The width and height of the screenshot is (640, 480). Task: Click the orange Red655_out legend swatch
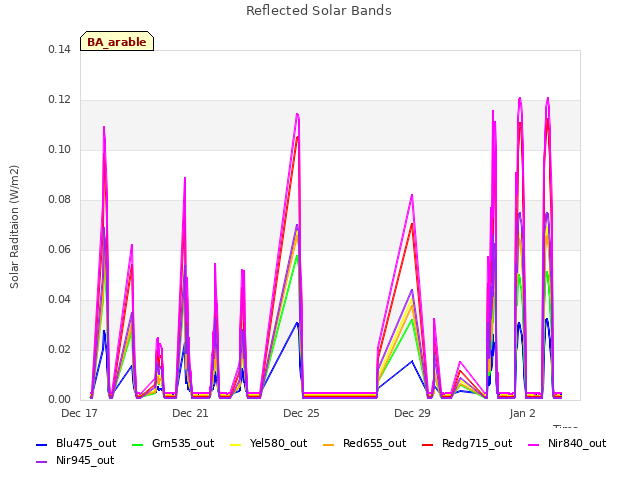pos(329,444)
